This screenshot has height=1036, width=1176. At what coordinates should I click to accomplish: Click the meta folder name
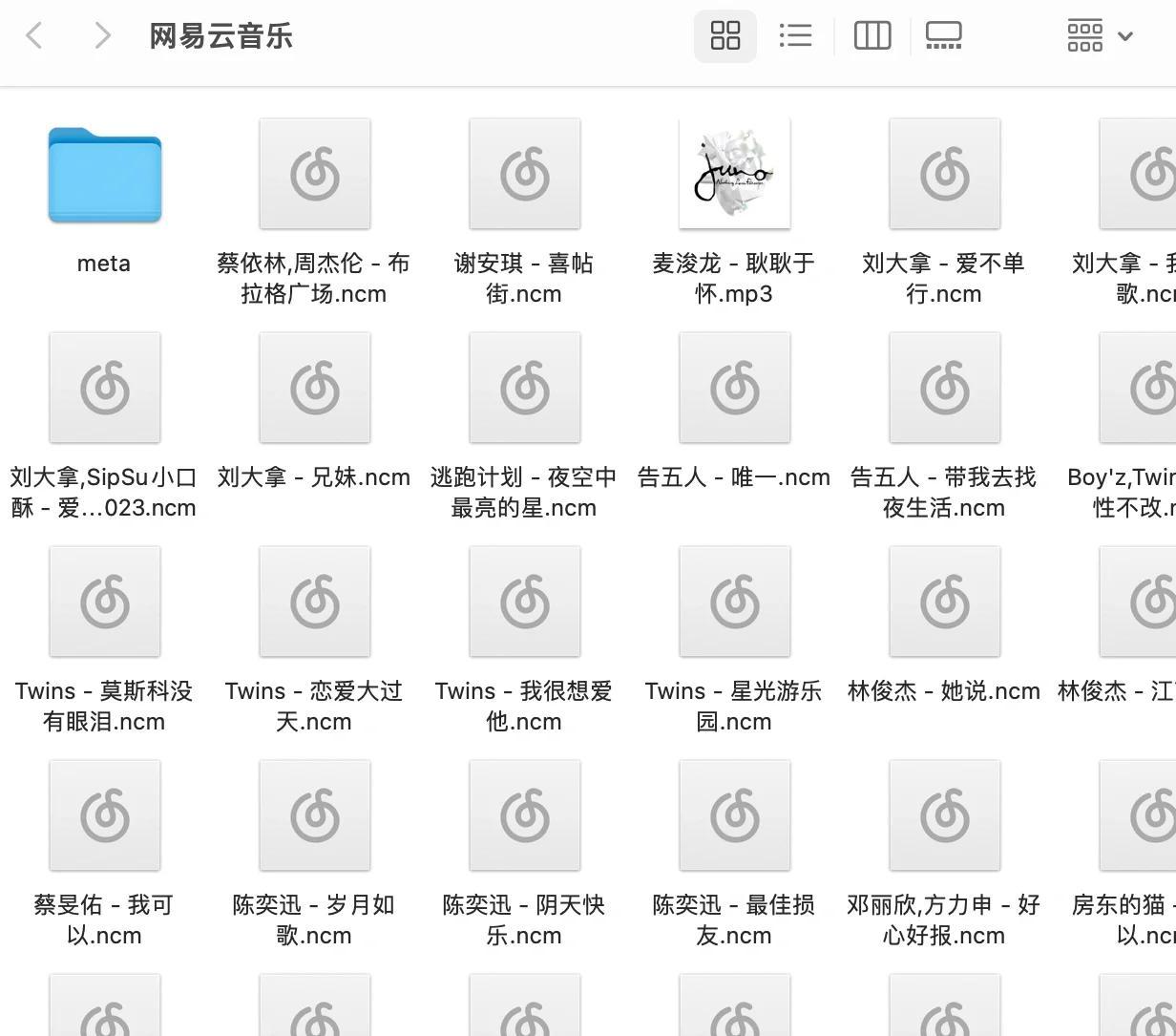click(104, 264)
